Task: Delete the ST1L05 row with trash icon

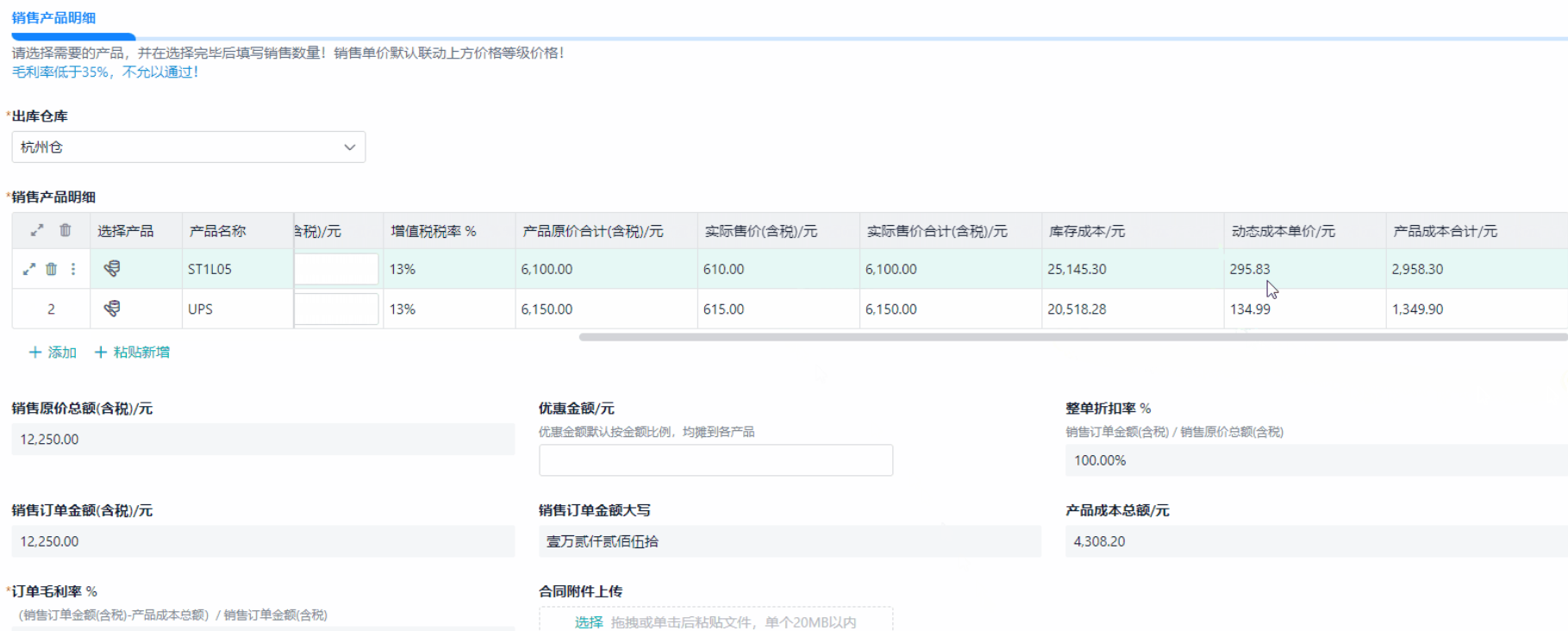Action: point(52,269)
